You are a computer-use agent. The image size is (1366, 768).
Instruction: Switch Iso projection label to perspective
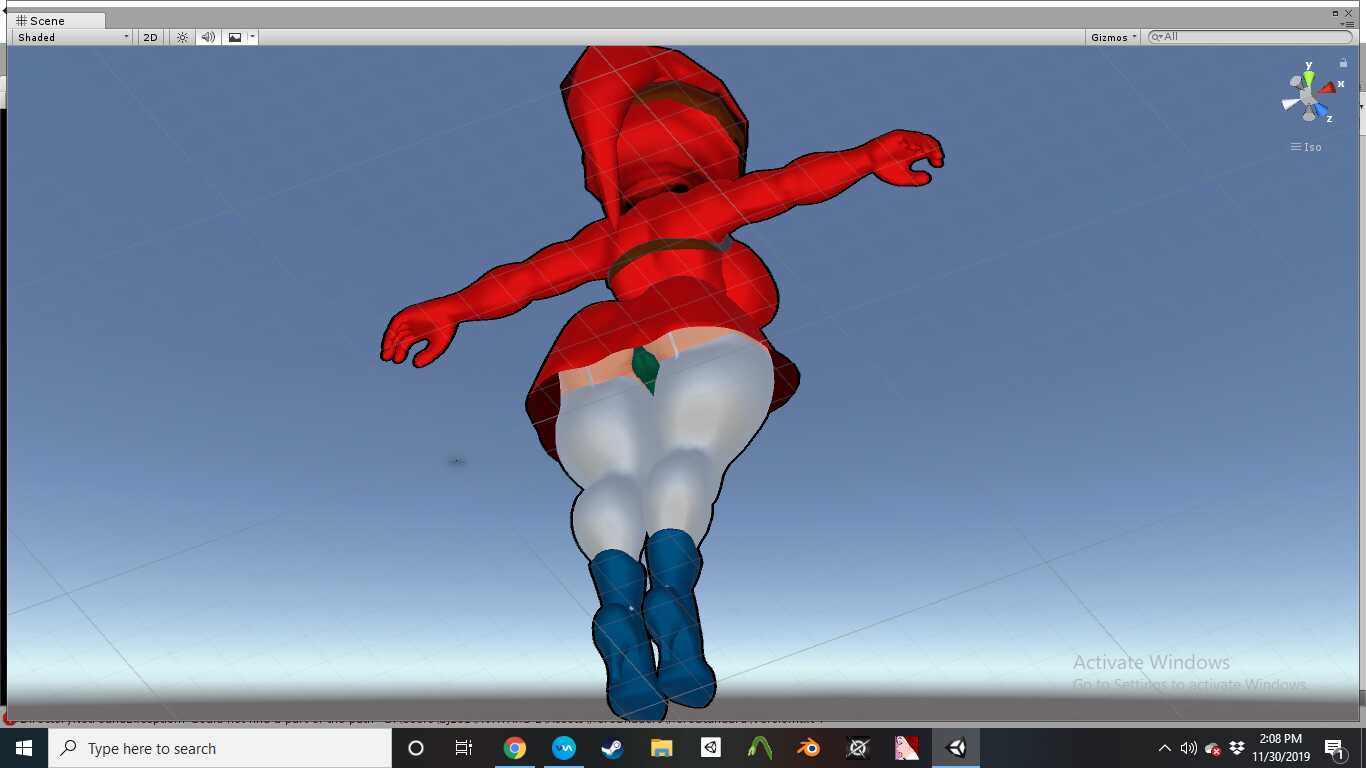pos(1306,147)
